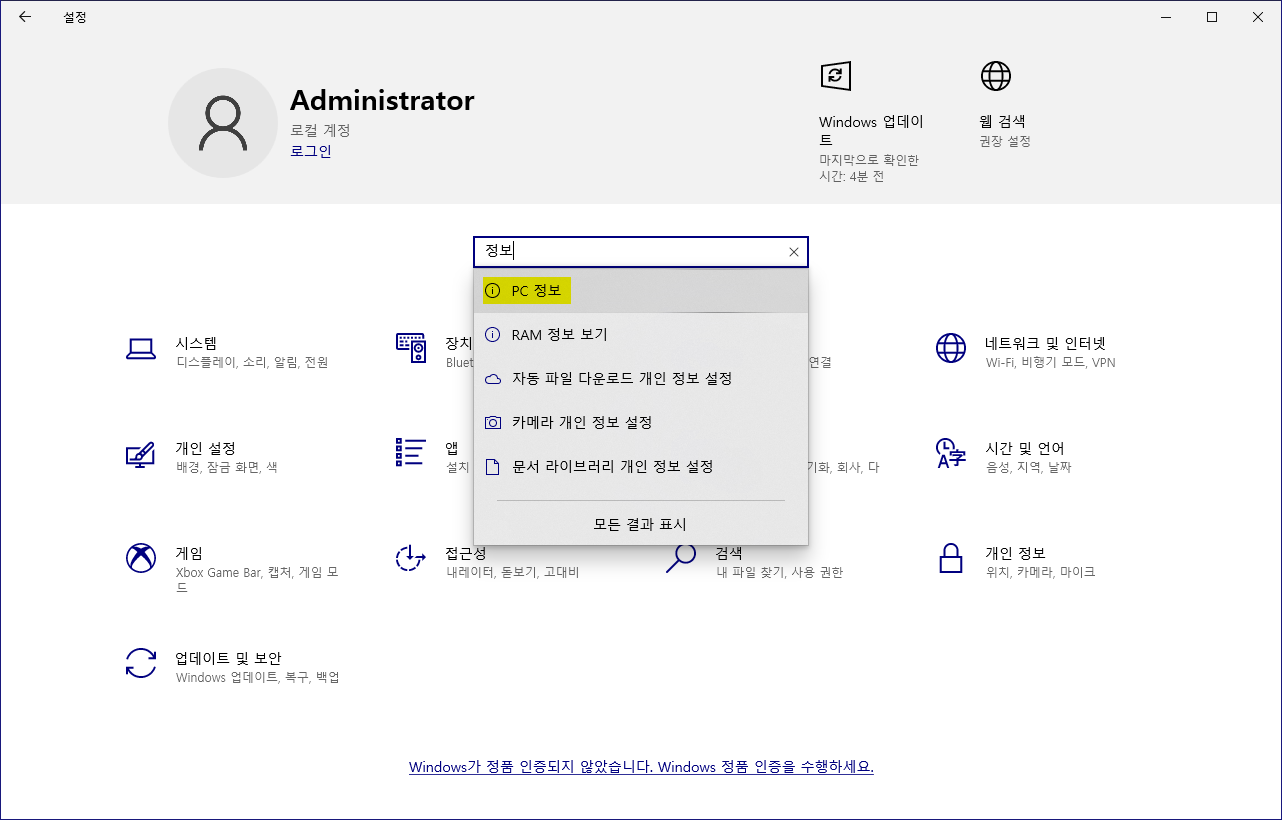Open 시간 및 언어 settings
Image resolution: width=1282 pixels, height=820 pixels.
(x=1025, y=448)
